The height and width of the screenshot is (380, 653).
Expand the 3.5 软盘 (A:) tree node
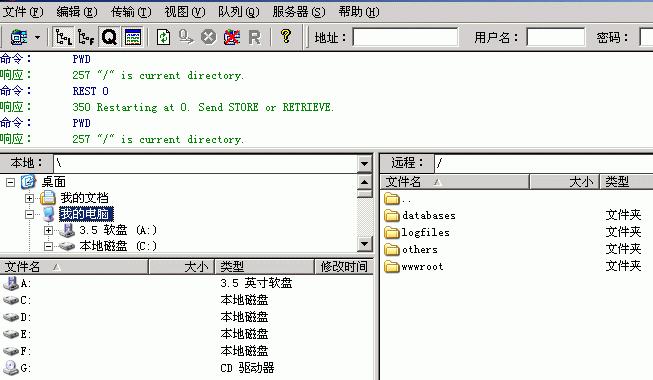(x=48, y=230)
